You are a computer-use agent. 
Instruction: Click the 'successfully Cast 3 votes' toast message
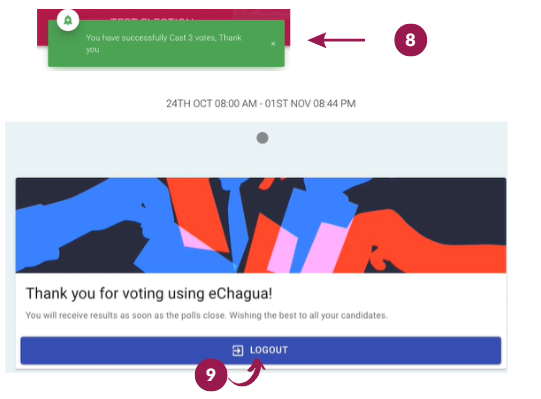click(164, 43)
